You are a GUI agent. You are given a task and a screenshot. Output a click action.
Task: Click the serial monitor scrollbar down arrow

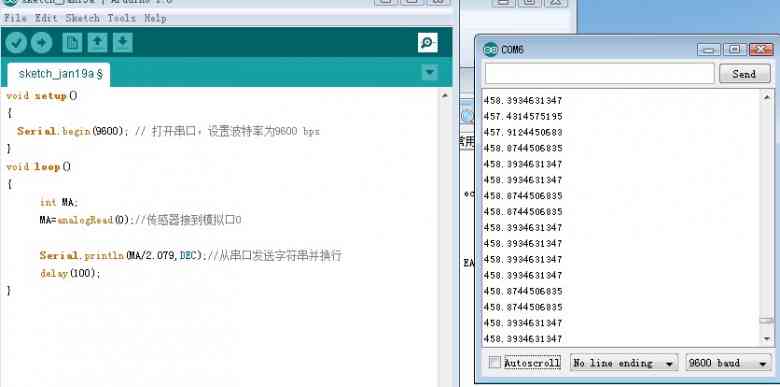(767, 339)
